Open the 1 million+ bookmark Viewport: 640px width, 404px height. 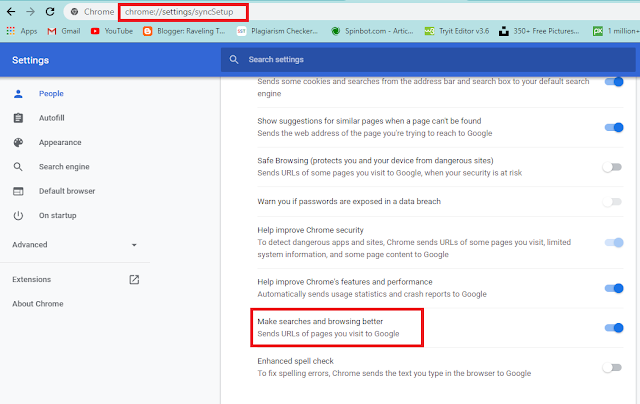tap(616, 31)
